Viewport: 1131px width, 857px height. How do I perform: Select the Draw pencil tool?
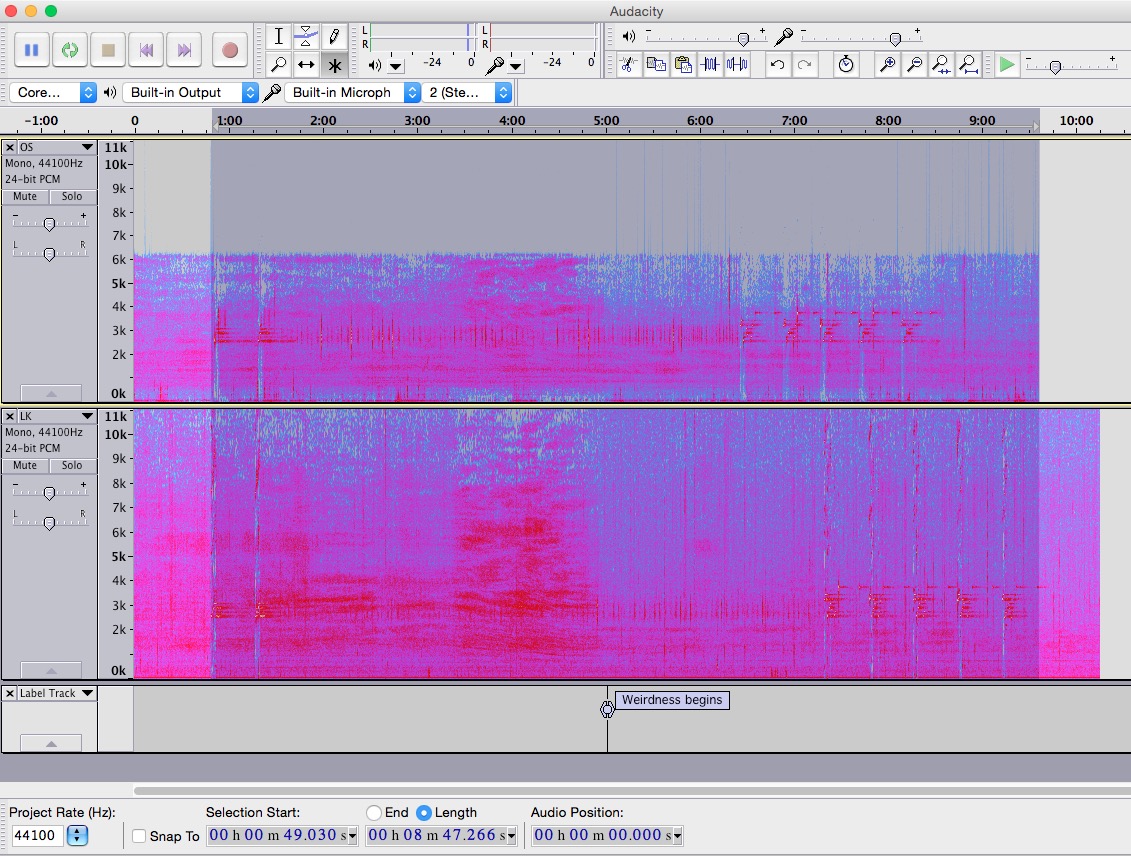point(334,37)
